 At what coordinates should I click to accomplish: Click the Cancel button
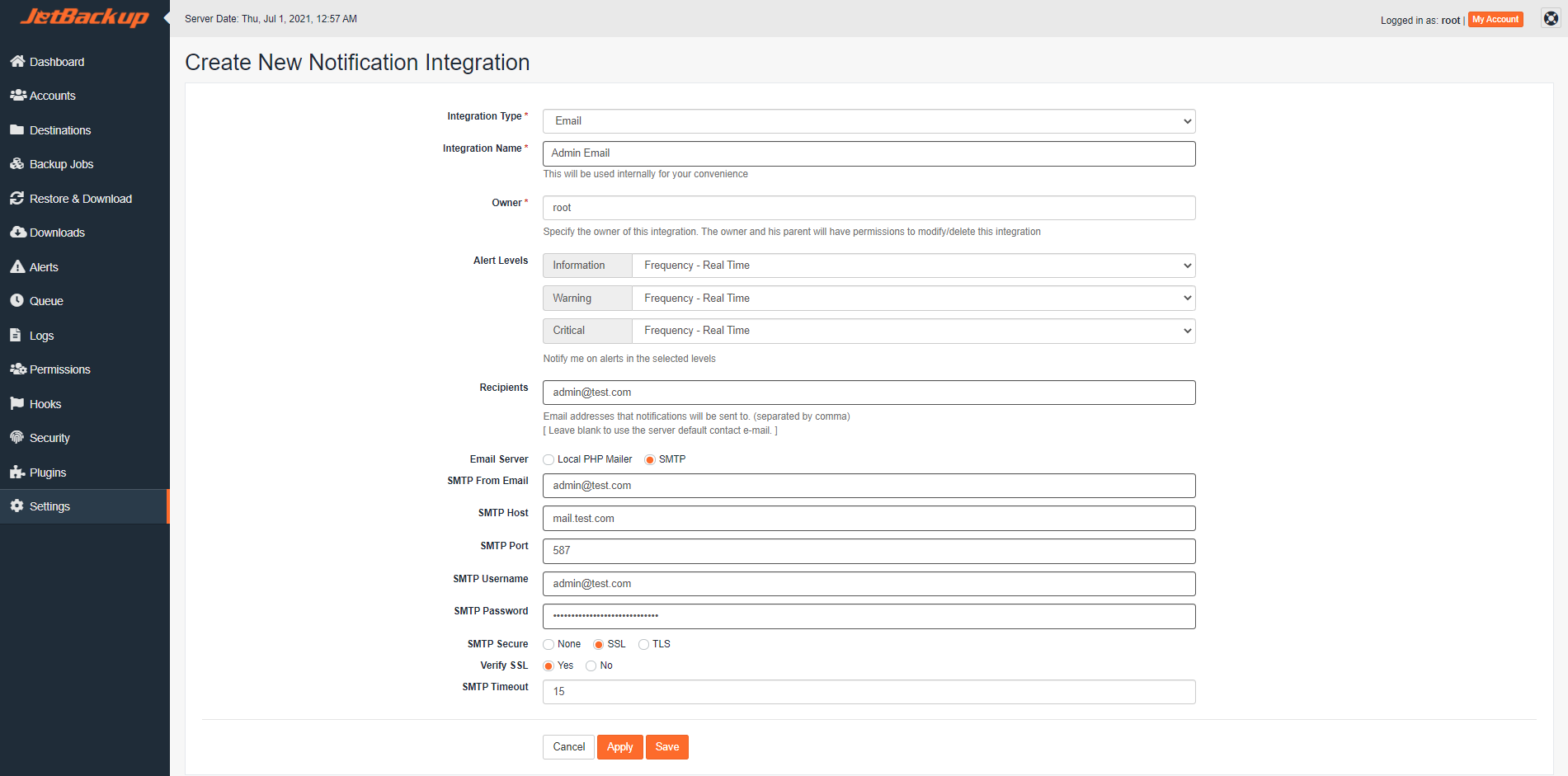pyautogui.click(x=568, y=747)
